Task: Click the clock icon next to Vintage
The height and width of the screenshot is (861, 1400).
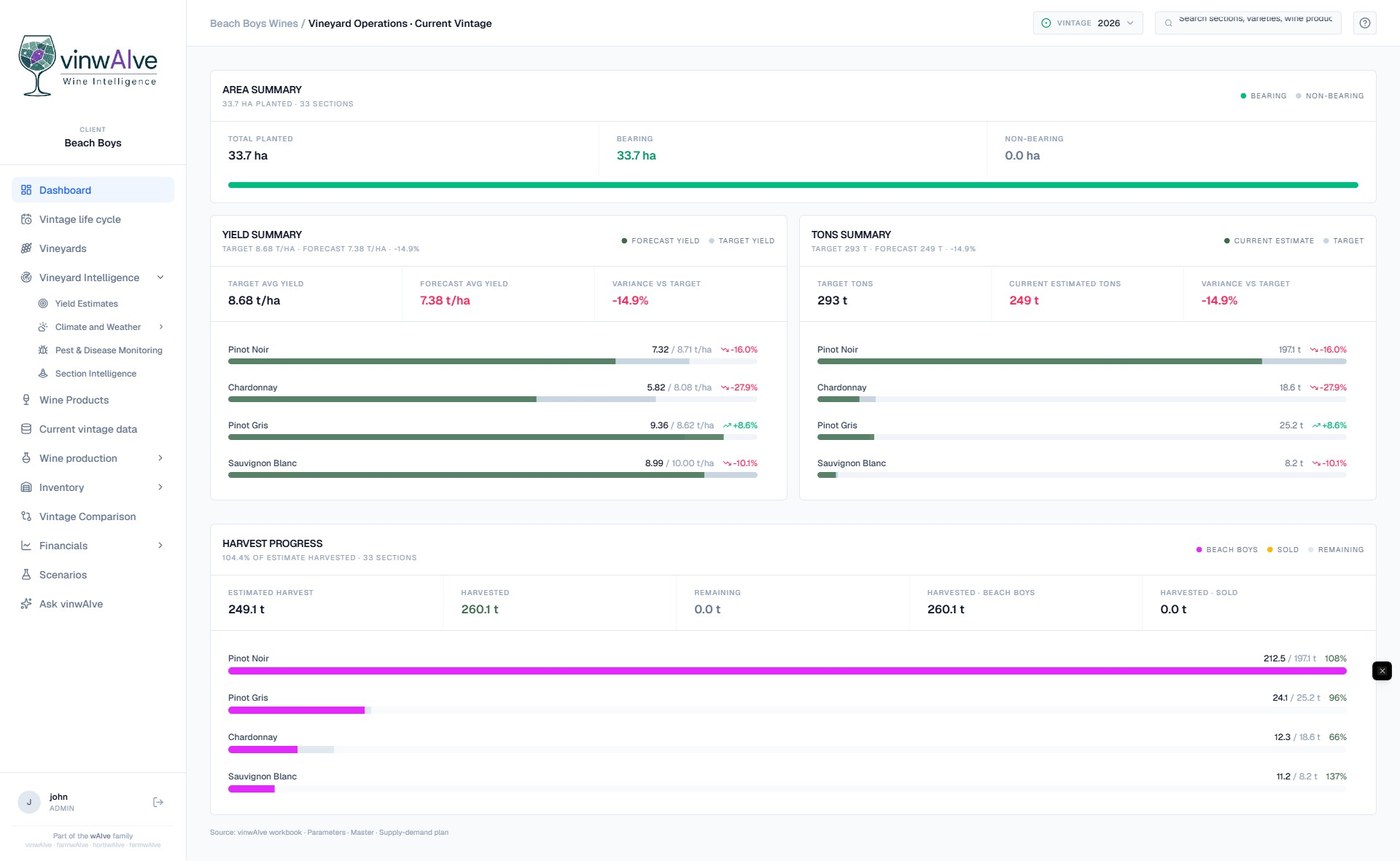Action: tap(1046, 23)
